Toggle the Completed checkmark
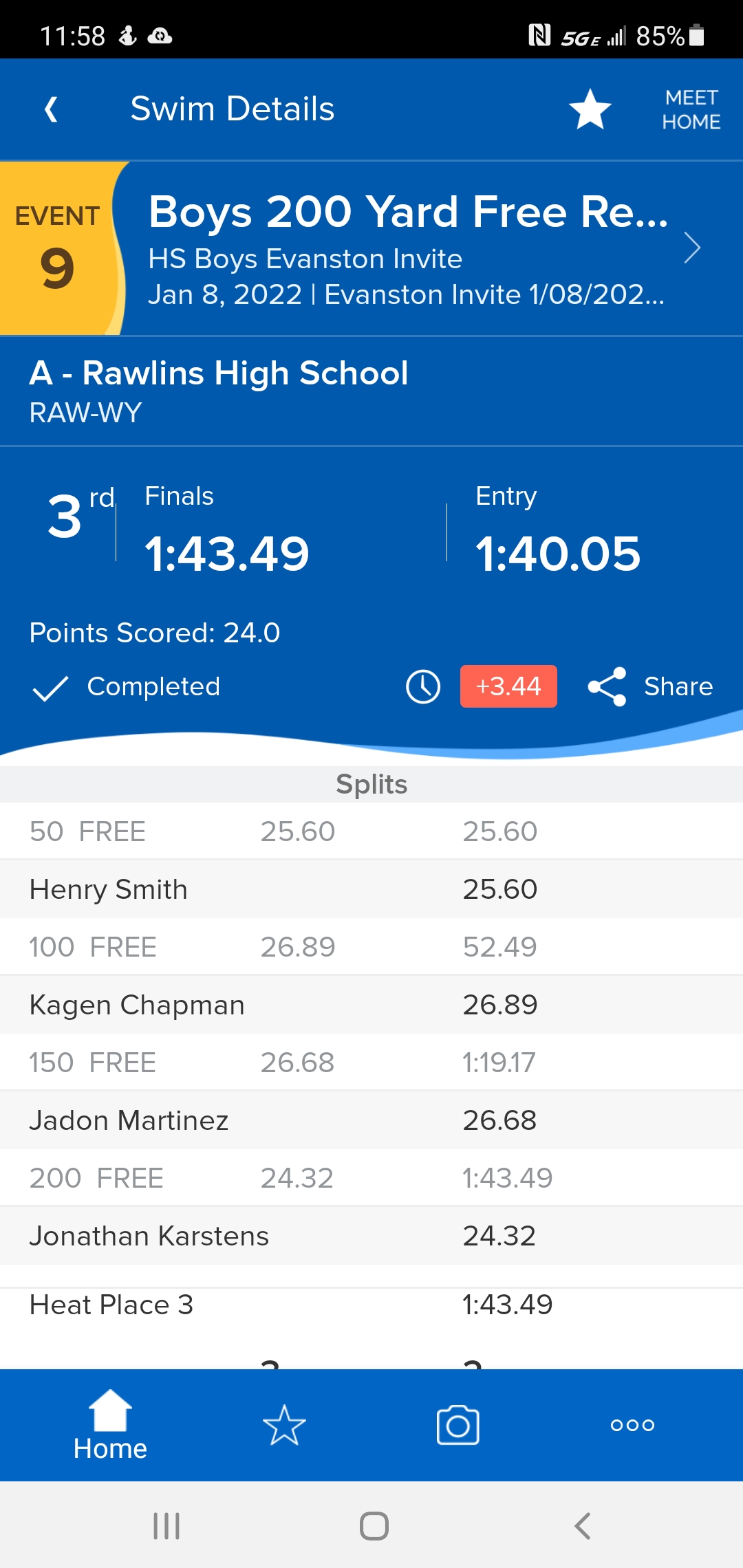The width and height of the screenshot is (743, 1568). 51,687
